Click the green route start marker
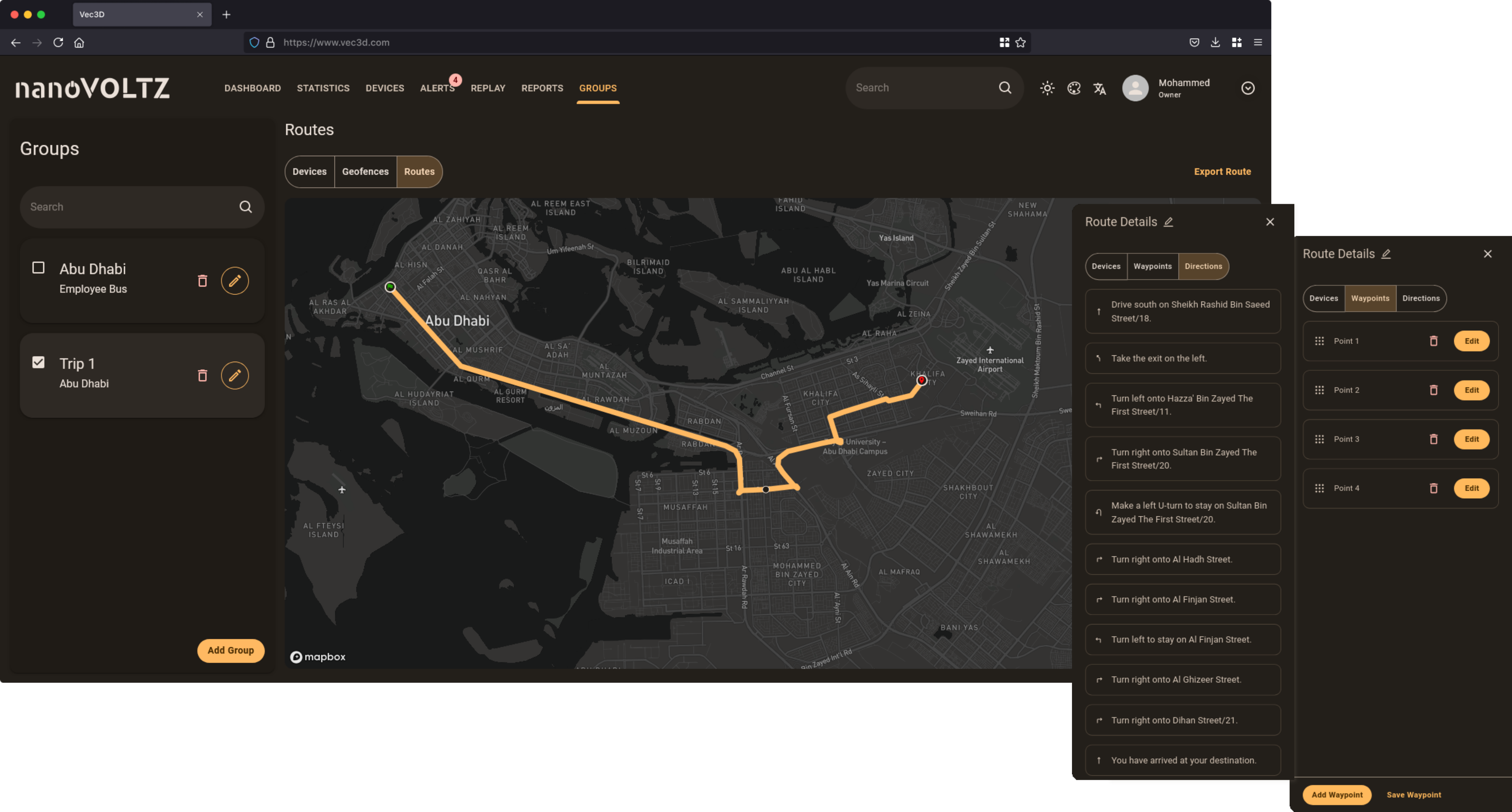 (390, 287)
